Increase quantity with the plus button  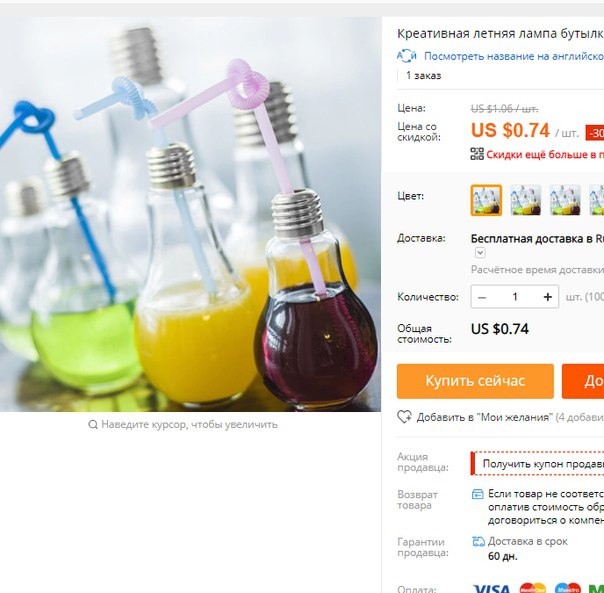click(x=547, y=297)
